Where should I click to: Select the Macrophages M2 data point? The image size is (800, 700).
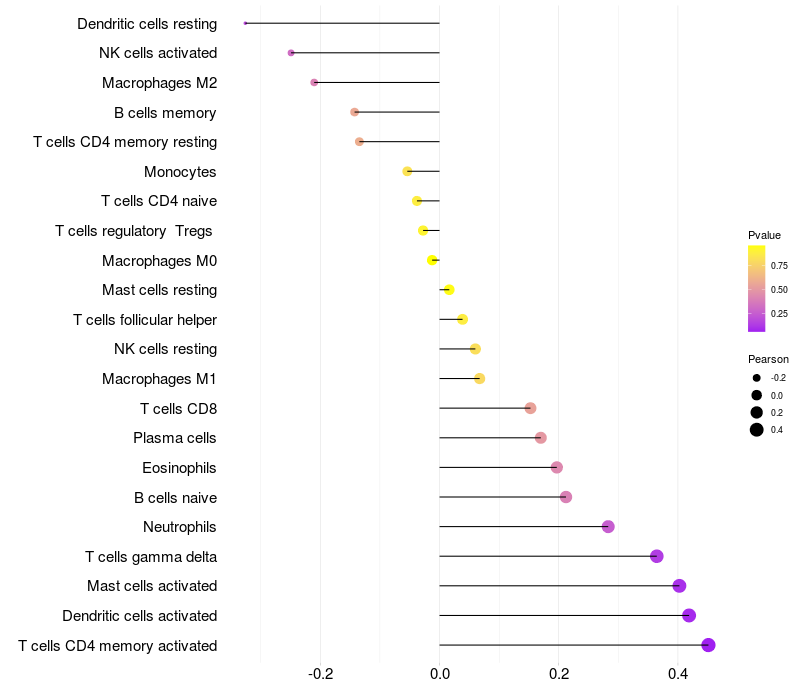pyautogui.click(x=314, y=82)
